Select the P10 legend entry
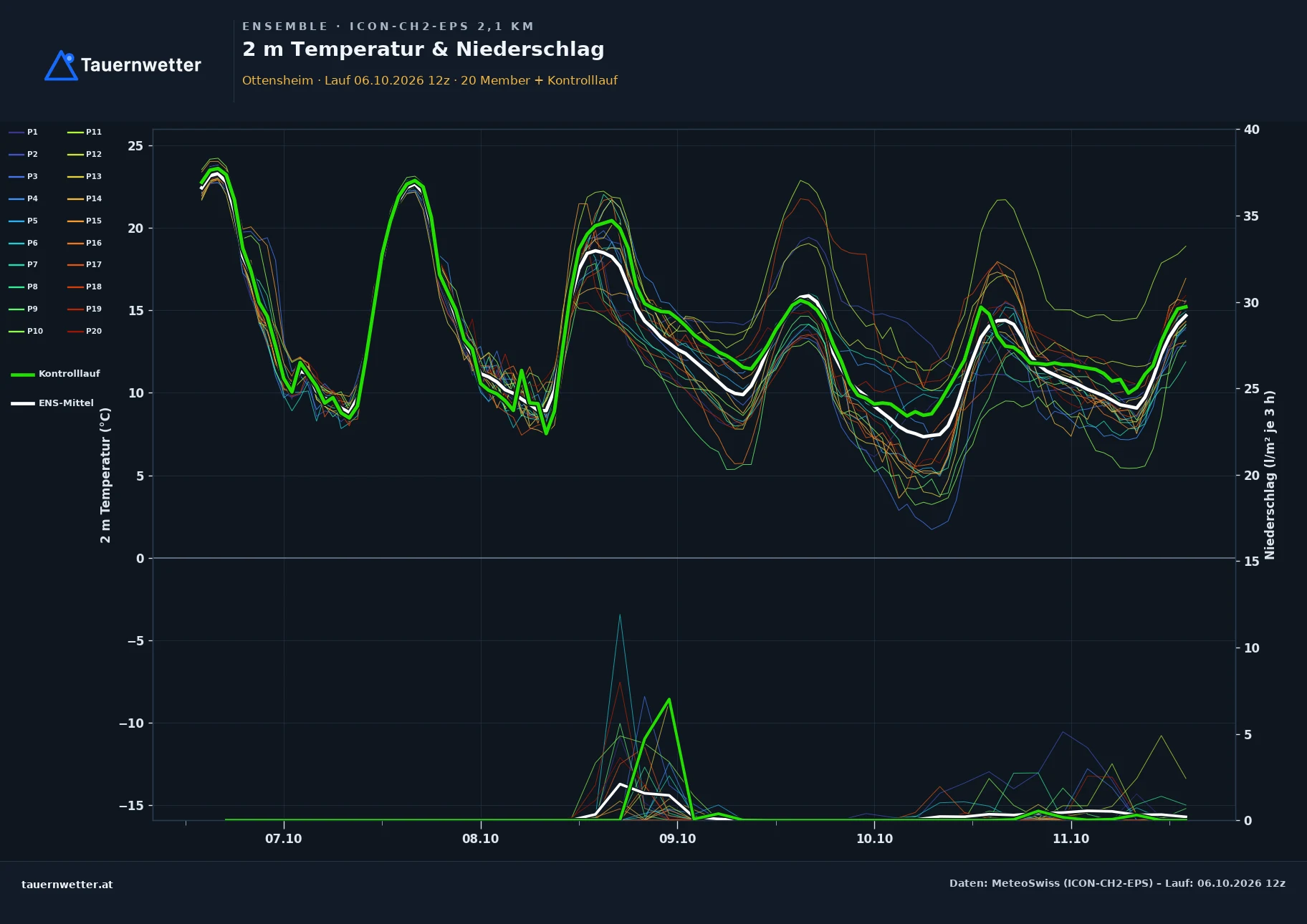 [26, 331]
